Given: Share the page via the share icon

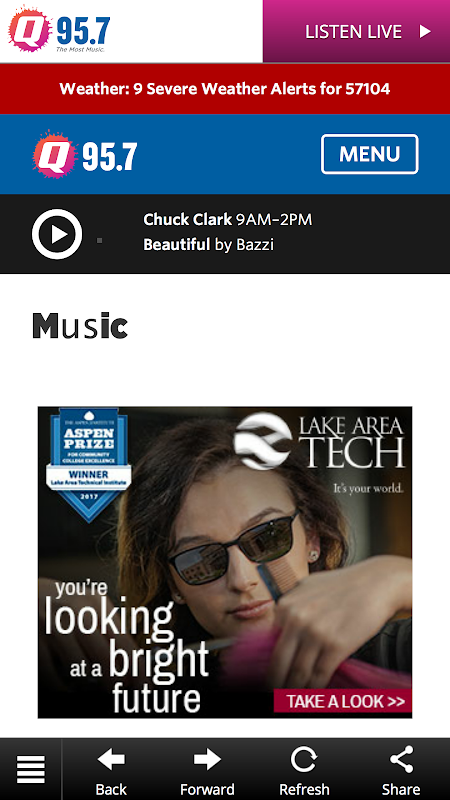Looking at the screenshot, I should coord(402,760).
